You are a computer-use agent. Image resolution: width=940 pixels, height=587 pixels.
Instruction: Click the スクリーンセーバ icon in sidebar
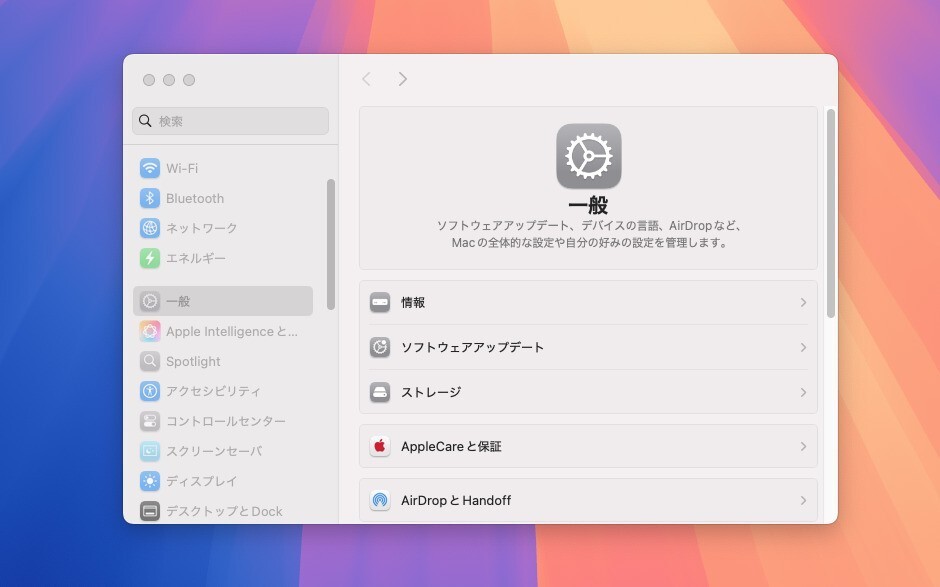tap(150, 451)
